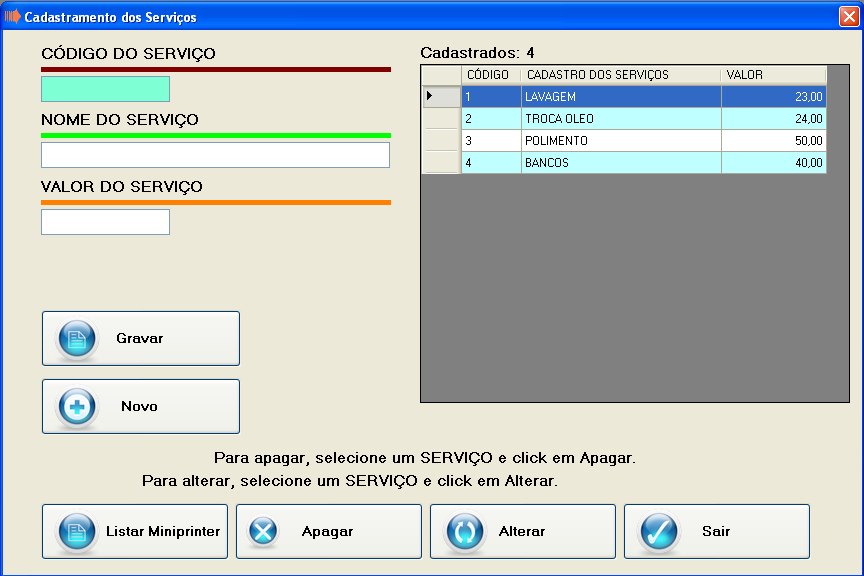Click code cell 1 in the grid
Image resolution: width=864 pixels, height=576 pixels.
click(x=491, y=96)
